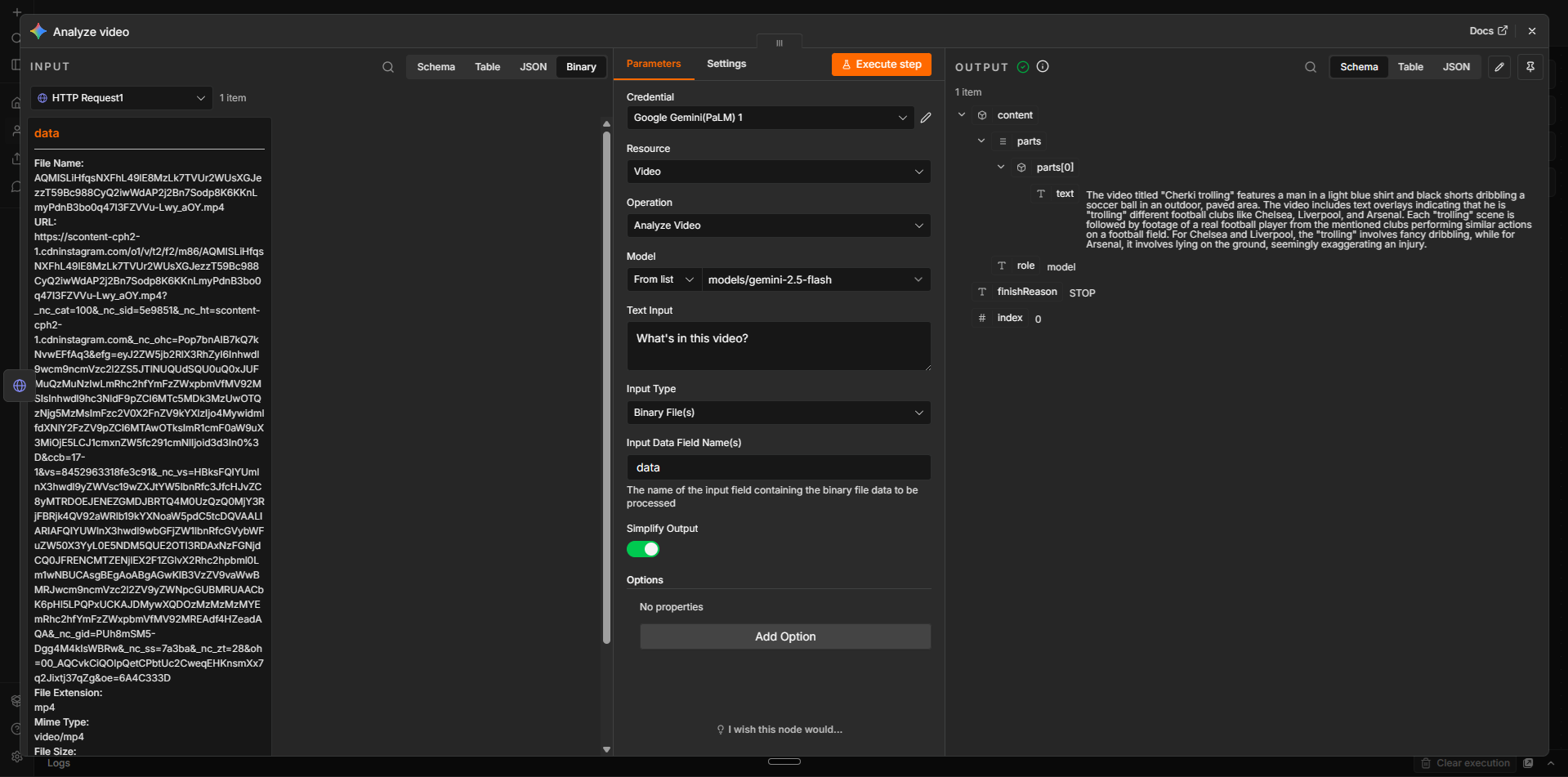Edit output with the pencil icon
The image size is (1568, 777).
click(x=1499, y=67)
